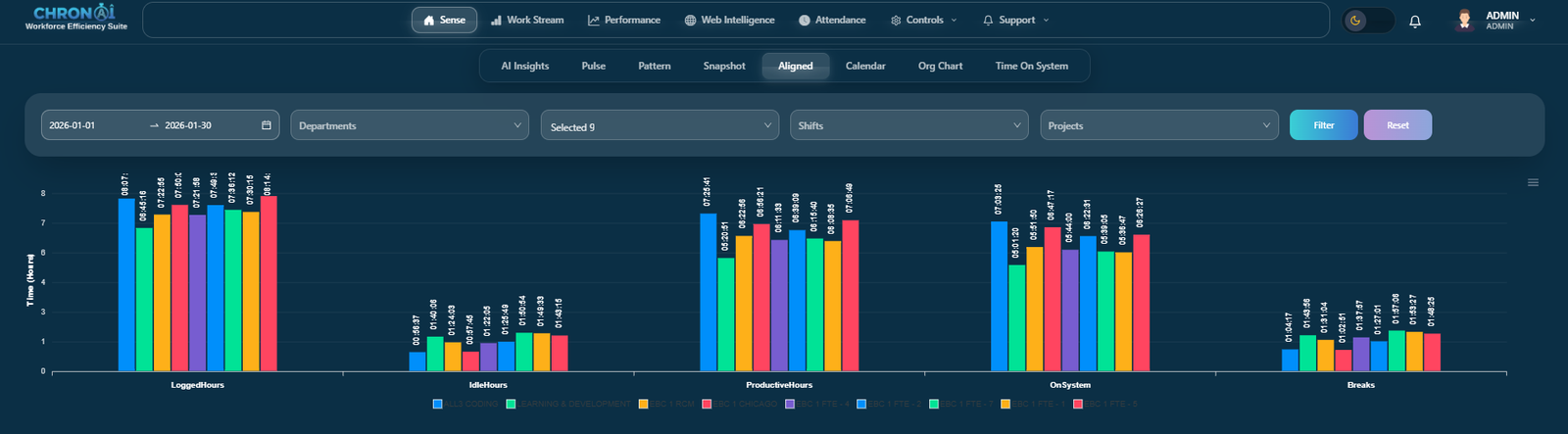Screen dimensions: 1568x434
Task: Open the chart hamburger menu icon
Action: (1533, 182)
